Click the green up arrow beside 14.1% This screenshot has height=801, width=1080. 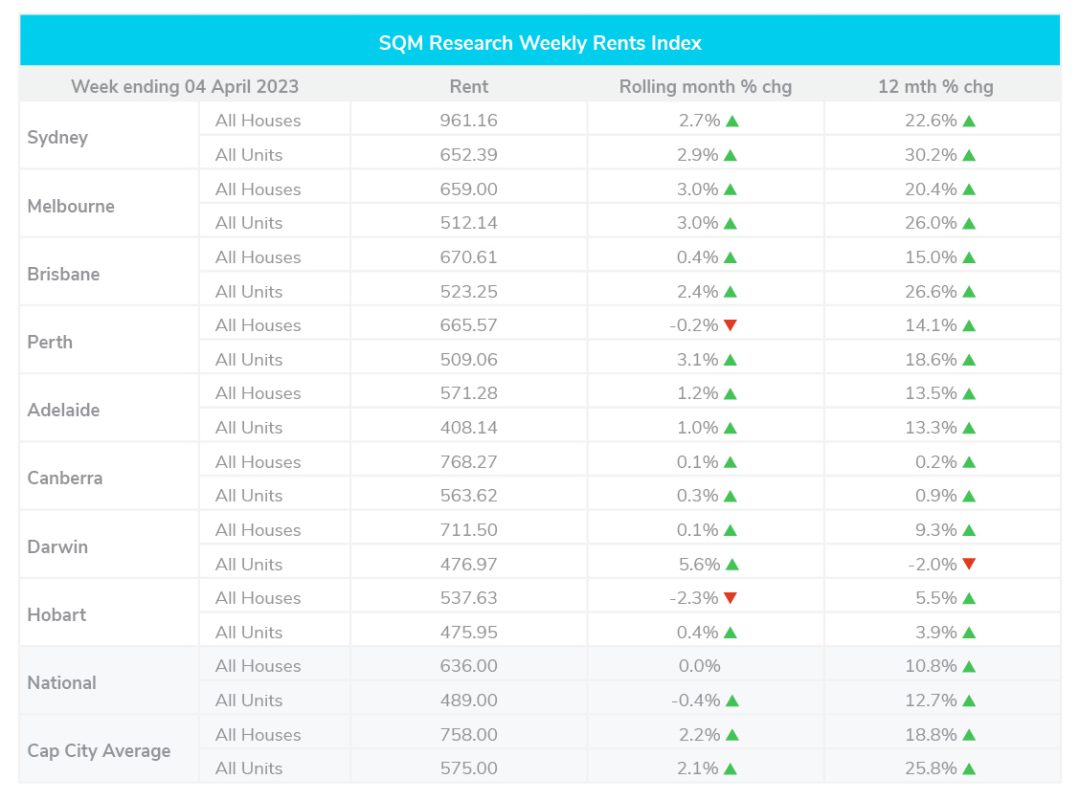(x=969, y=326)
